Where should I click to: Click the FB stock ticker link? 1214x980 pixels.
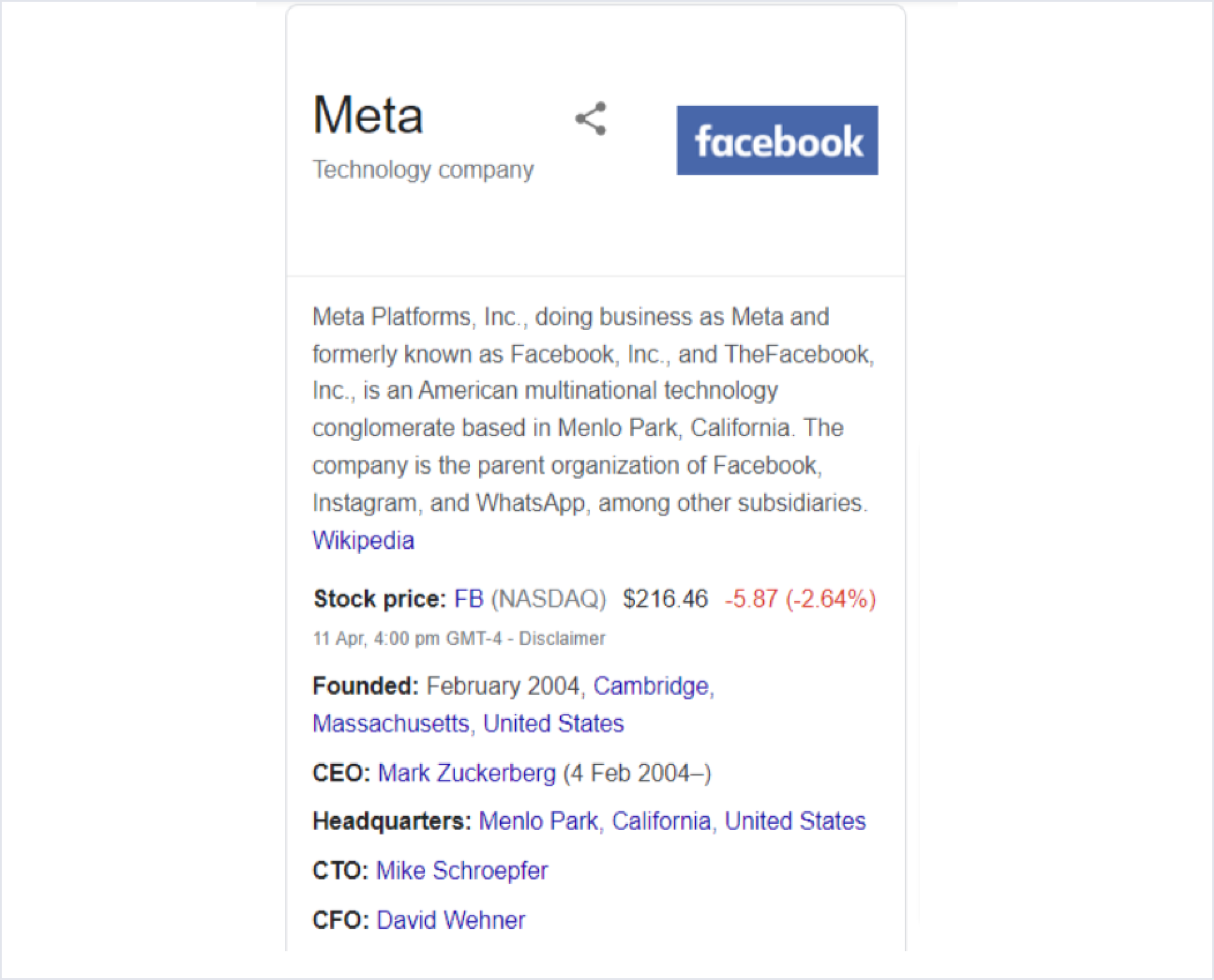[468, 599]
